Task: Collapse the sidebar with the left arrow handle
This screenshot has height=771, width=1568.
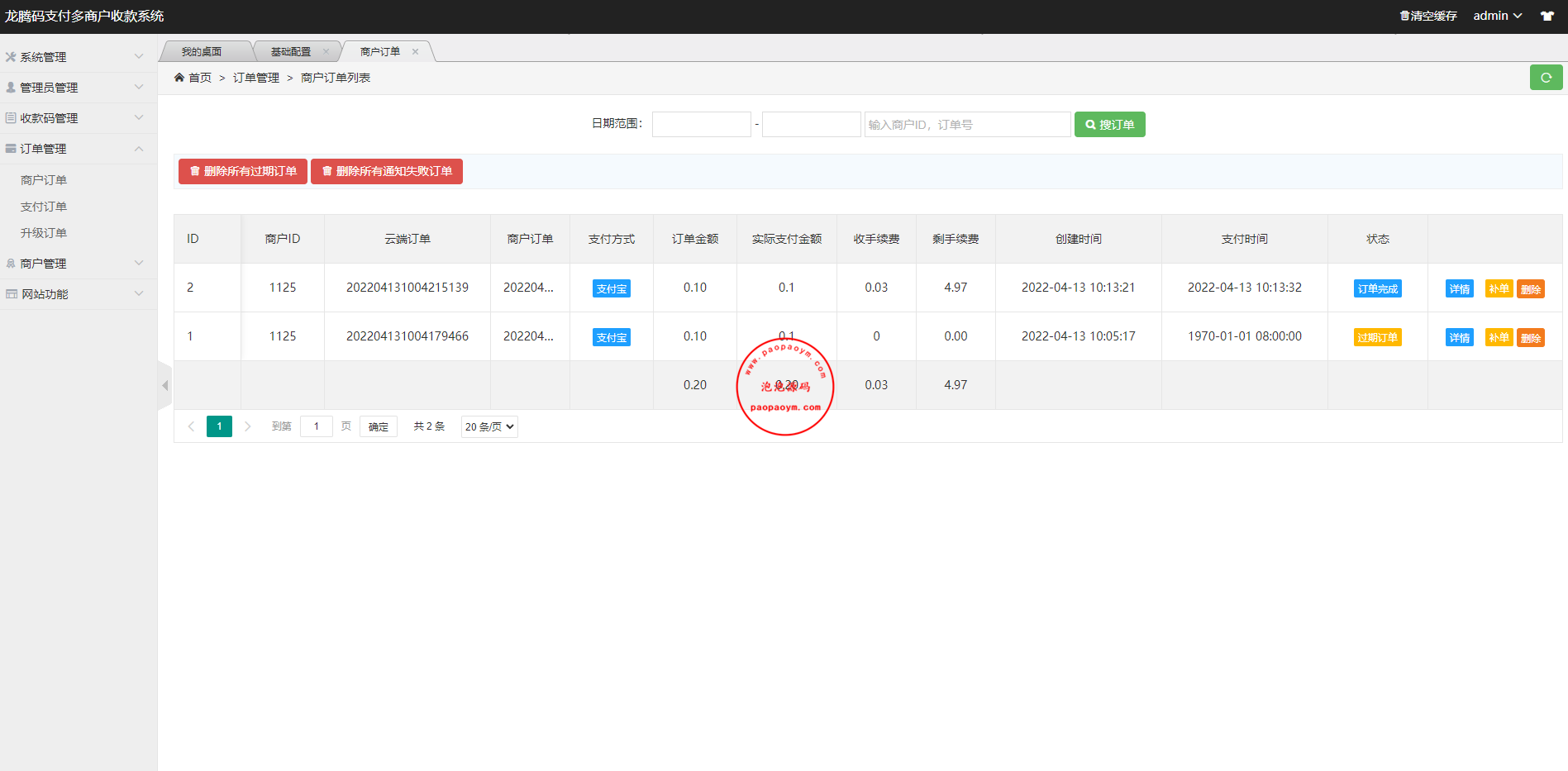Action: (164, 385)
